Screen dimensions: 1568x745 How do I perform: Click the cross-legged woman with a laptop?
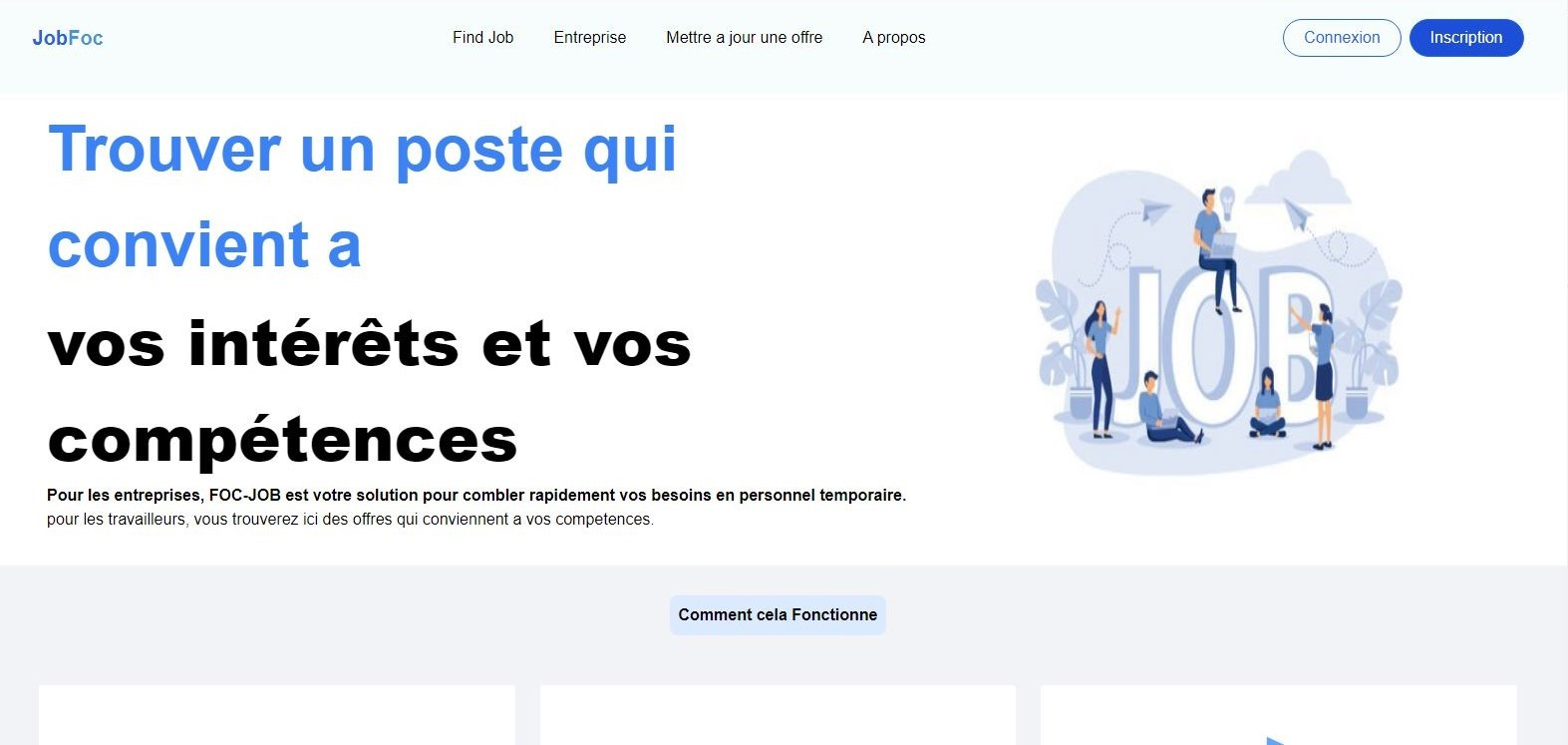click(1268, 407)
